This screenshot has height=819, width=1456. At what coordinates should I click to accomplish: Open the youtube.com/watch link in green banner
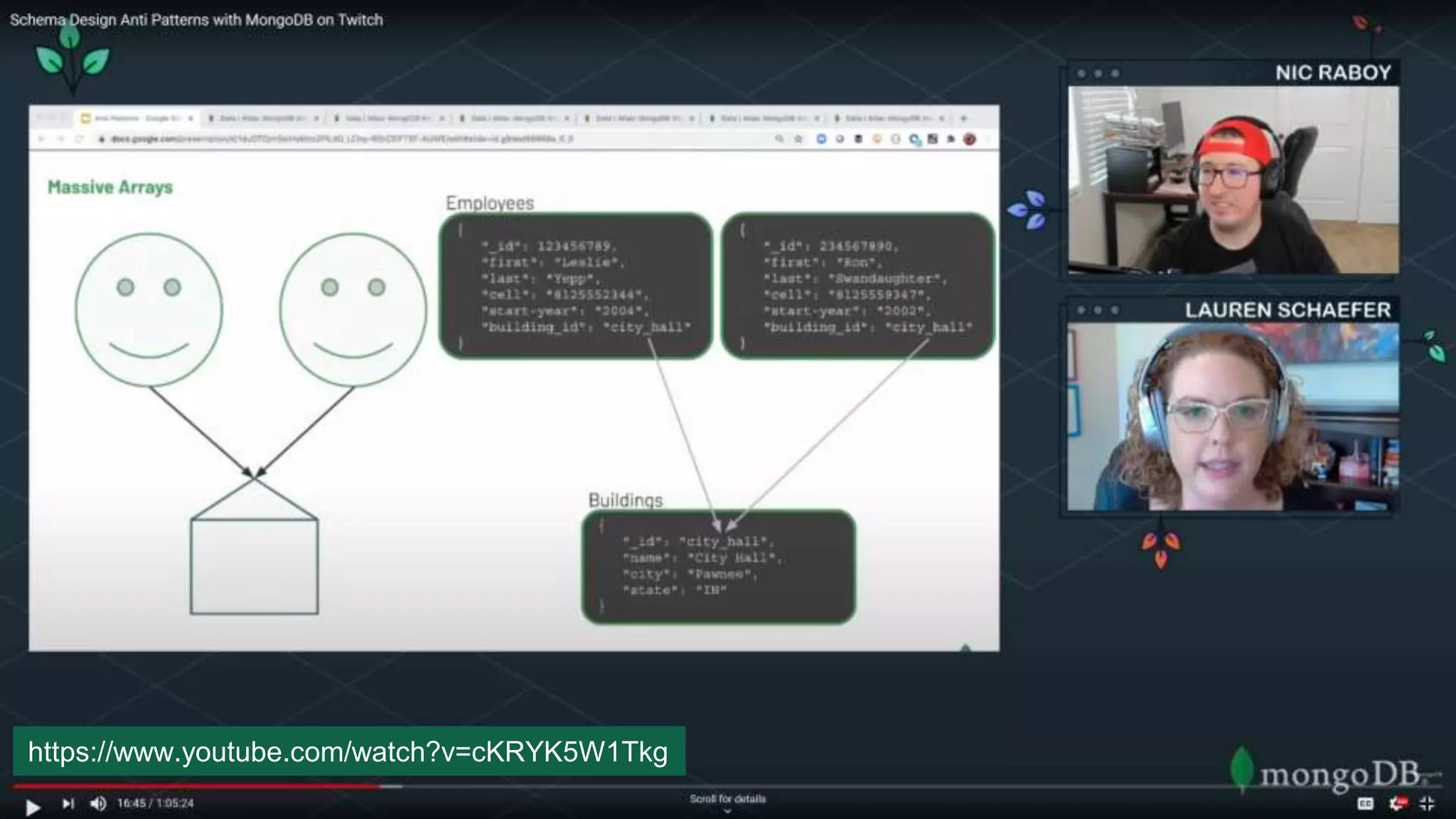click(x=348, y=751)
